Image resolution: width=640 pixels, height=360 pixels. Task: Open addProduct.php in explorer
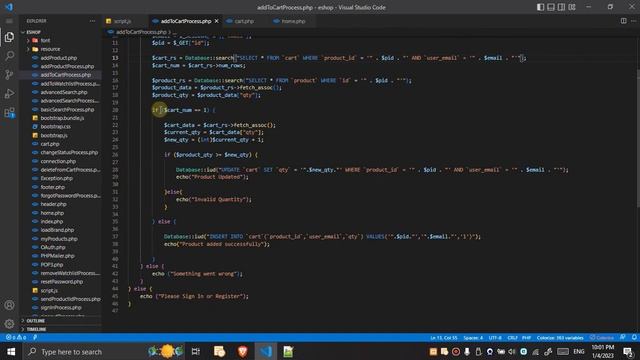(58, 58)
